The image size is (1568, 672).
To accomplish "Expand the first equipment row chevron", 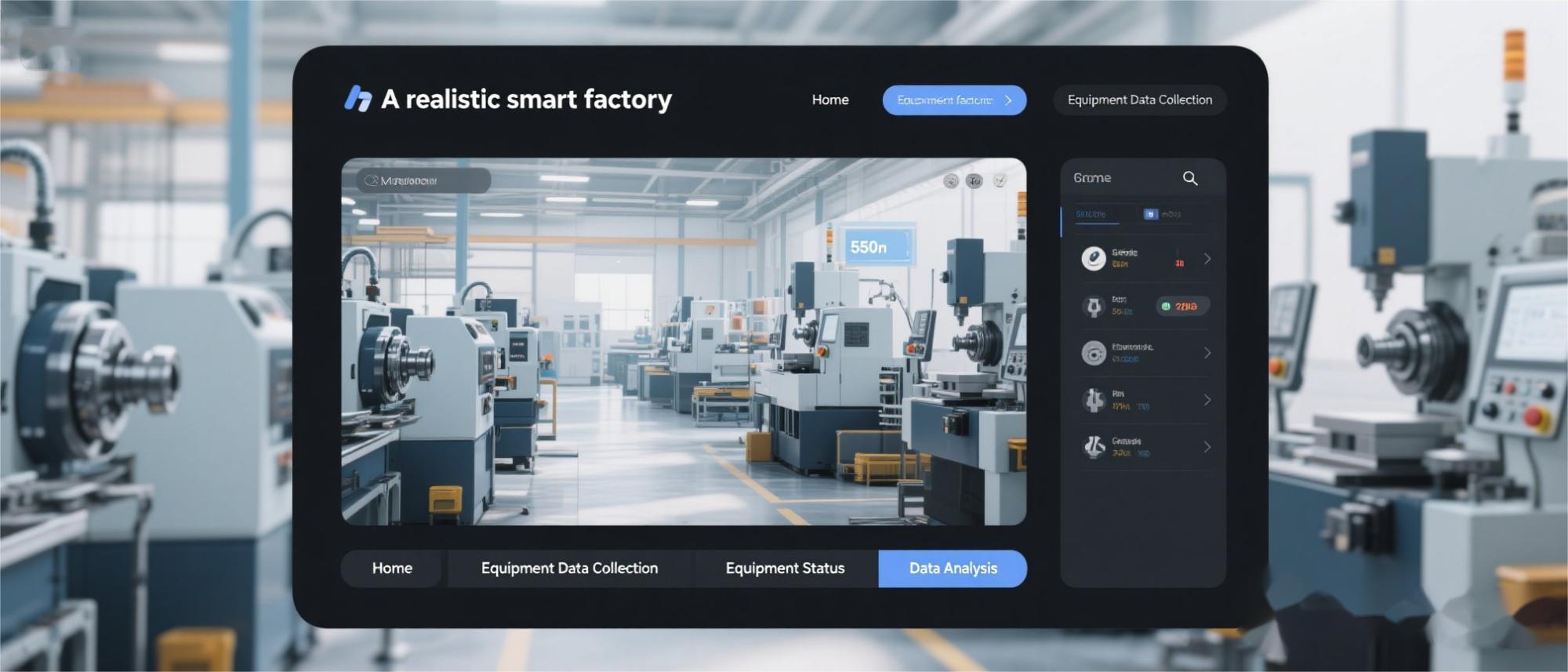I will point(1207,259).
